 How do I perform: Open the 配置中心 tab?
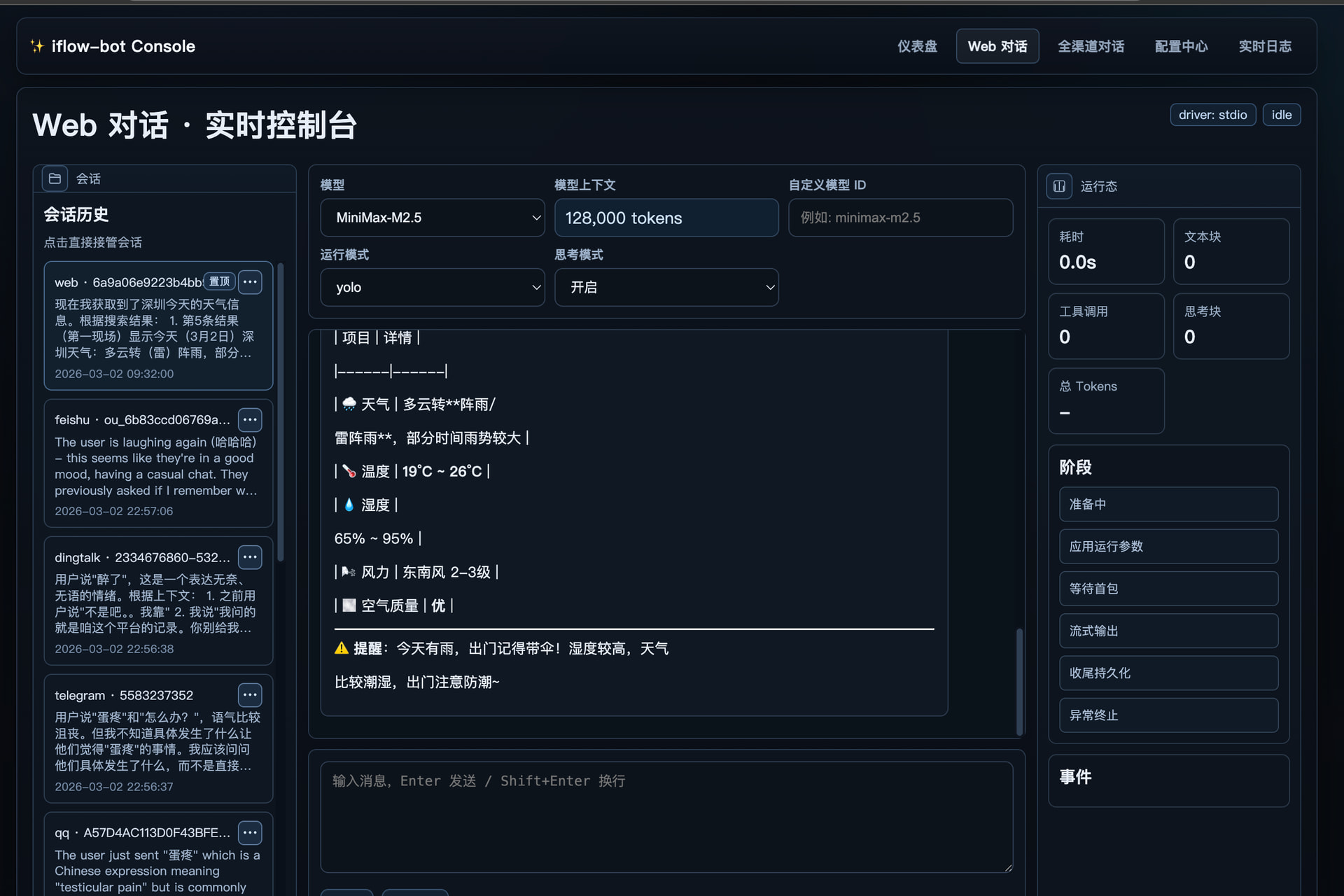coord(1181,46)
